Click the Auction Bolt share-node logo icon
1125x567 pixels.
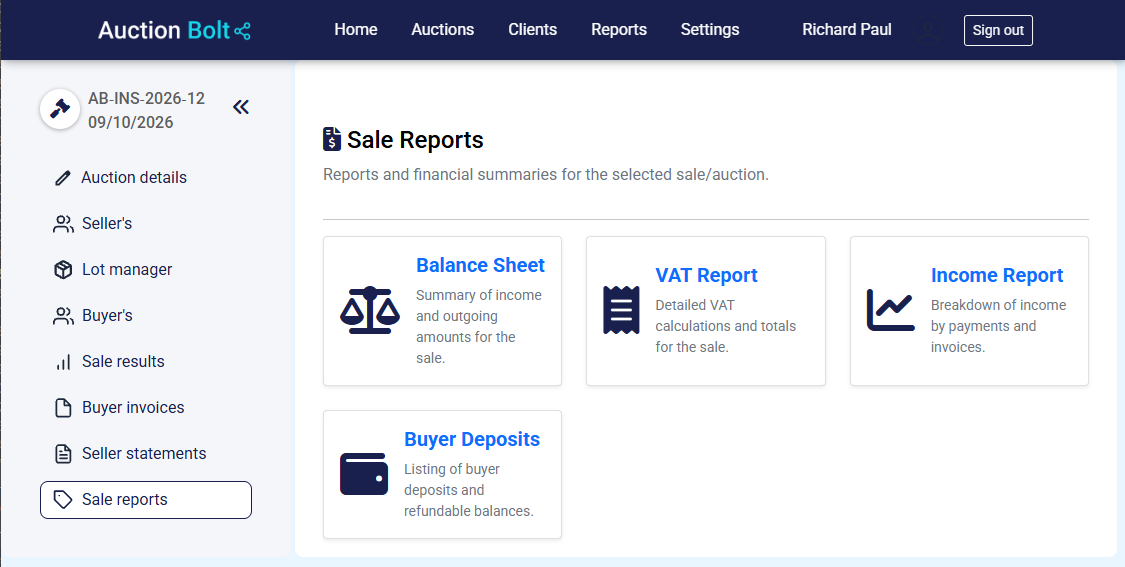[243, 31]
